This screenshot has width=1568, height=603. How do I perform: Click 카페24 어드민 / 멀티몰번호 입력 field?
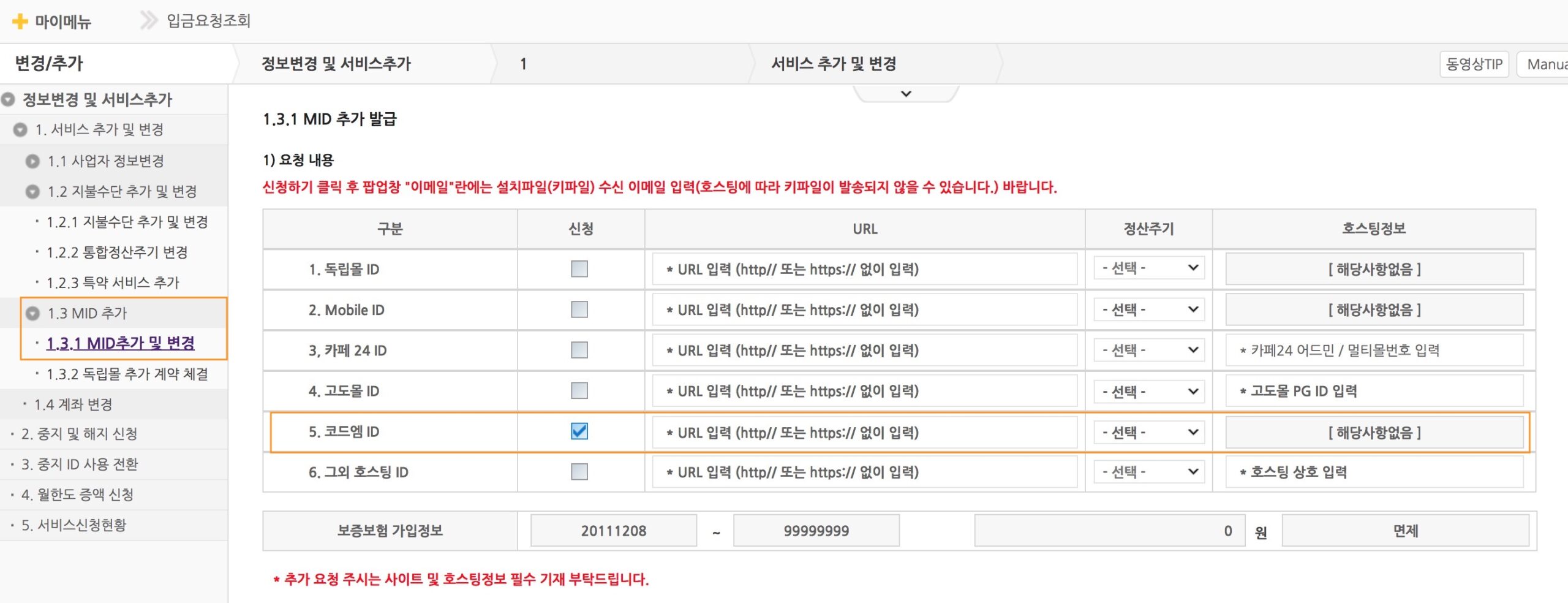point(1374,350)
